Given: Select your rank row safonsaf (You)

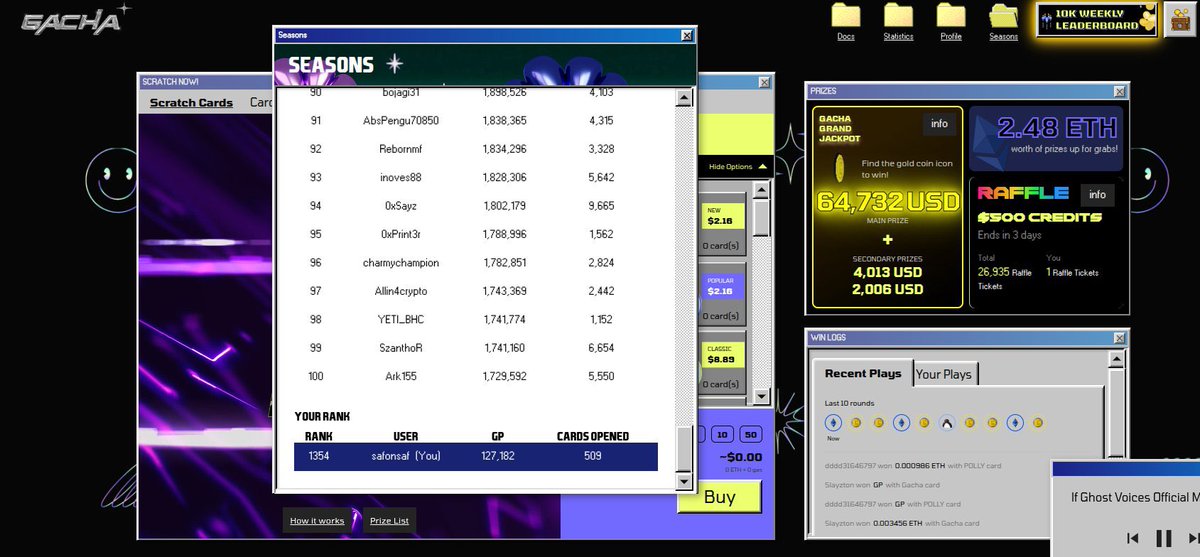Looking at the screenshot, I should 476,456.
